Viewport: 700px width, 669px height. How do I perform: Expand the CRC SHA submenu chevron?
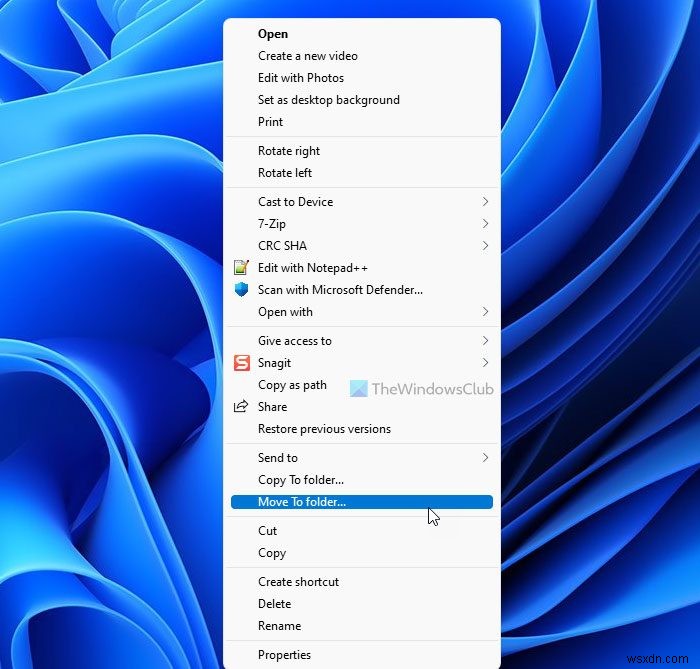(485, 245)
